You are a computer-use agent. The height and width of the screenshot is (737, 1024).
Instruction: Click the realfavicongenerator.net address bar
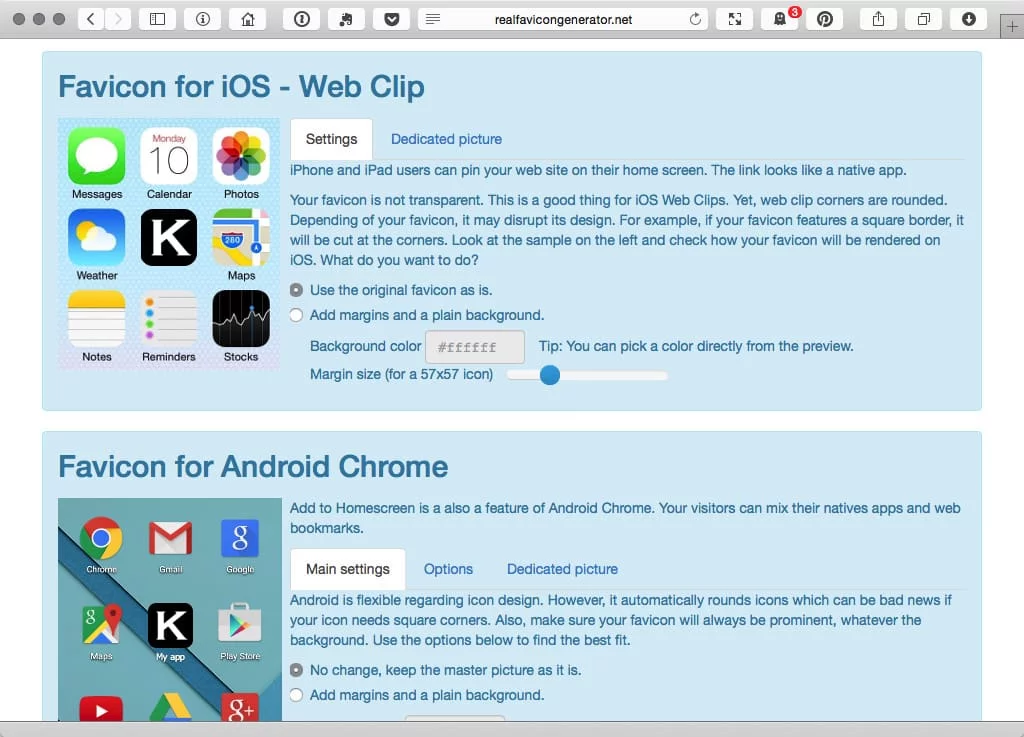[563, 20]
